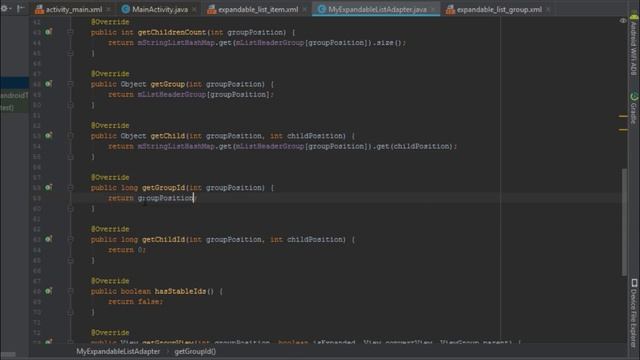Click the upper warning stripe on the error bar
640x360 pixels.
coord(623,116)
